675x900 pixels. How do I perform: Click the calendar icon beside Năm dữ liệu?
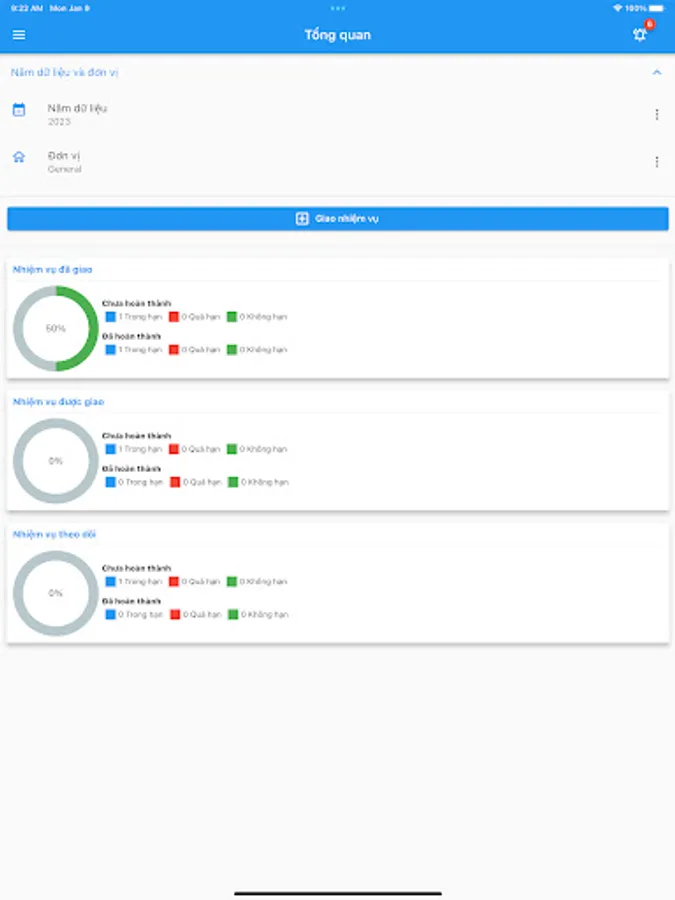click(x=19, y=110)
